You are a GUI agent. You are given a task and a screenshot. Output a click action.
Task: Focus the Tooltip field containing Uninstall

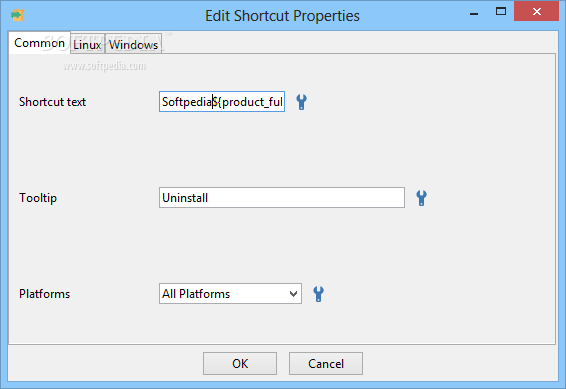pyautogui.click(x=282, y=198)
